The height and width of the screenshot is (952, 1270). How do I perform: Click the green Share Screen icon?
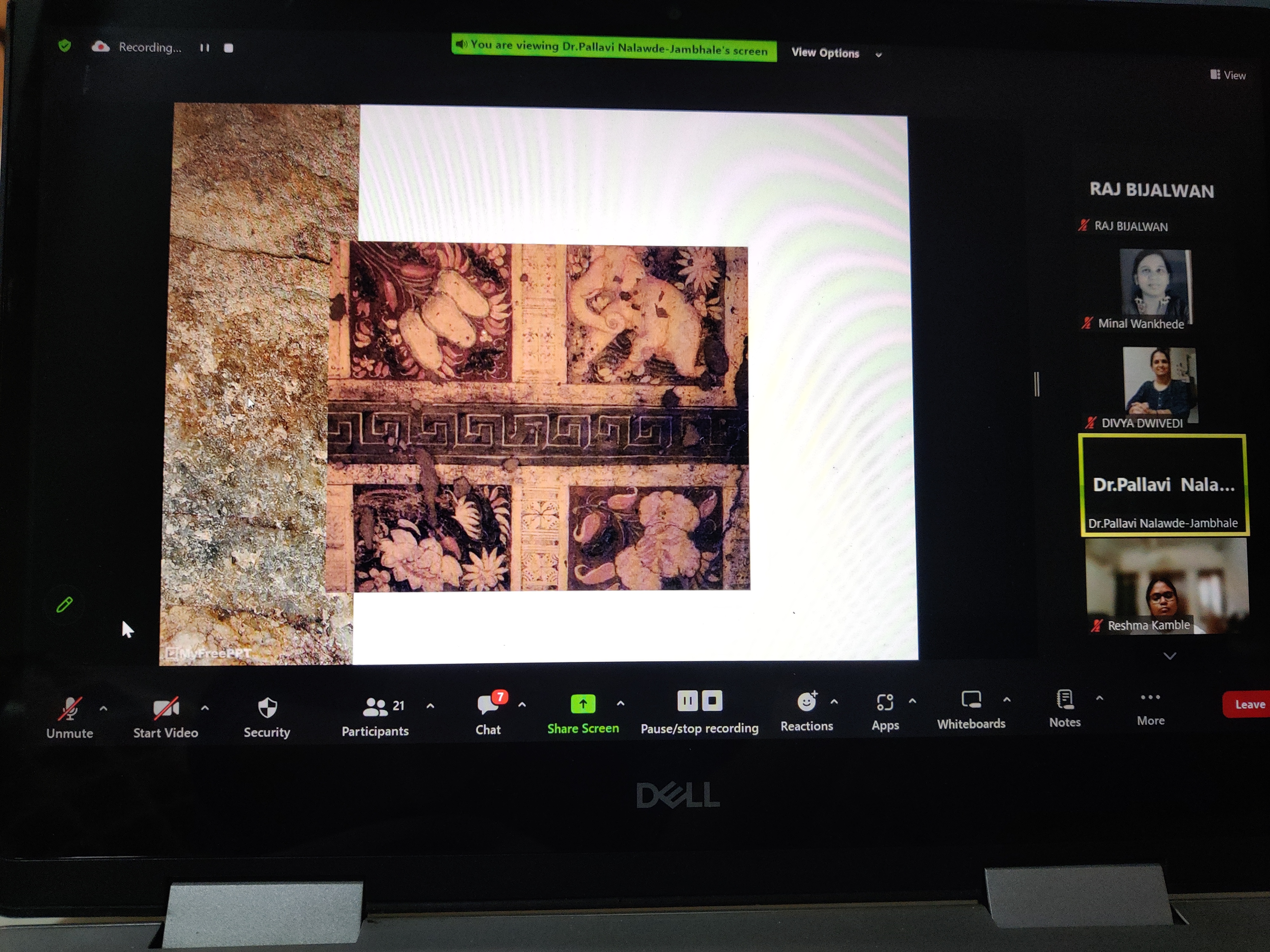point(583,704)
